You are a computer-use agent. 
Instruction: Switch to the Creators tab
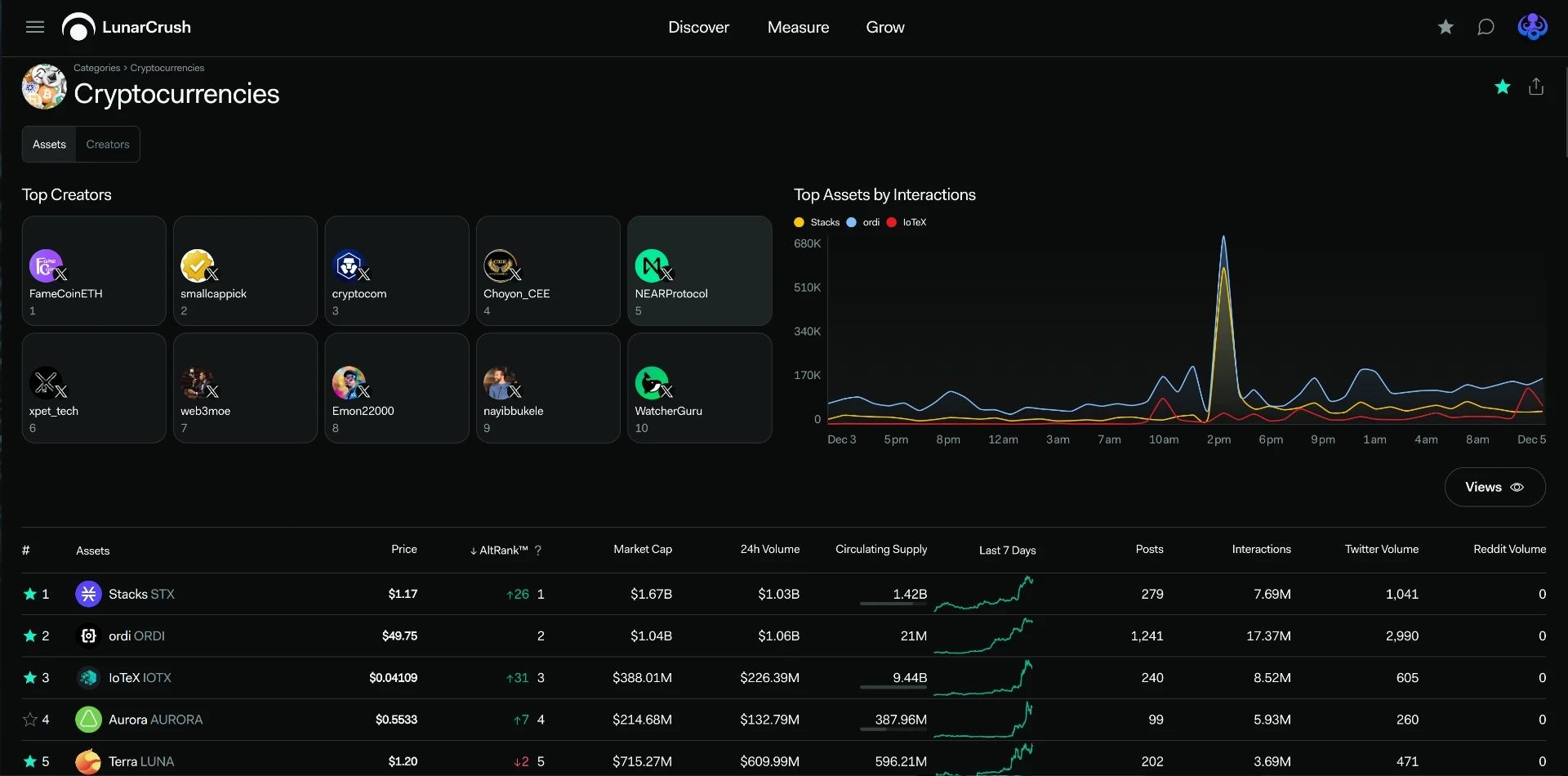pyautogui.click(x=108, y=145)
